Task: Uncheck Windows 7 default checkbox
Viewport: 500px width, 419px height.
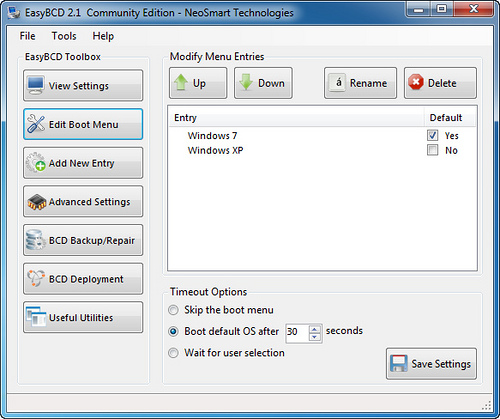Action: pyautogui.click(x=432, y=135)
